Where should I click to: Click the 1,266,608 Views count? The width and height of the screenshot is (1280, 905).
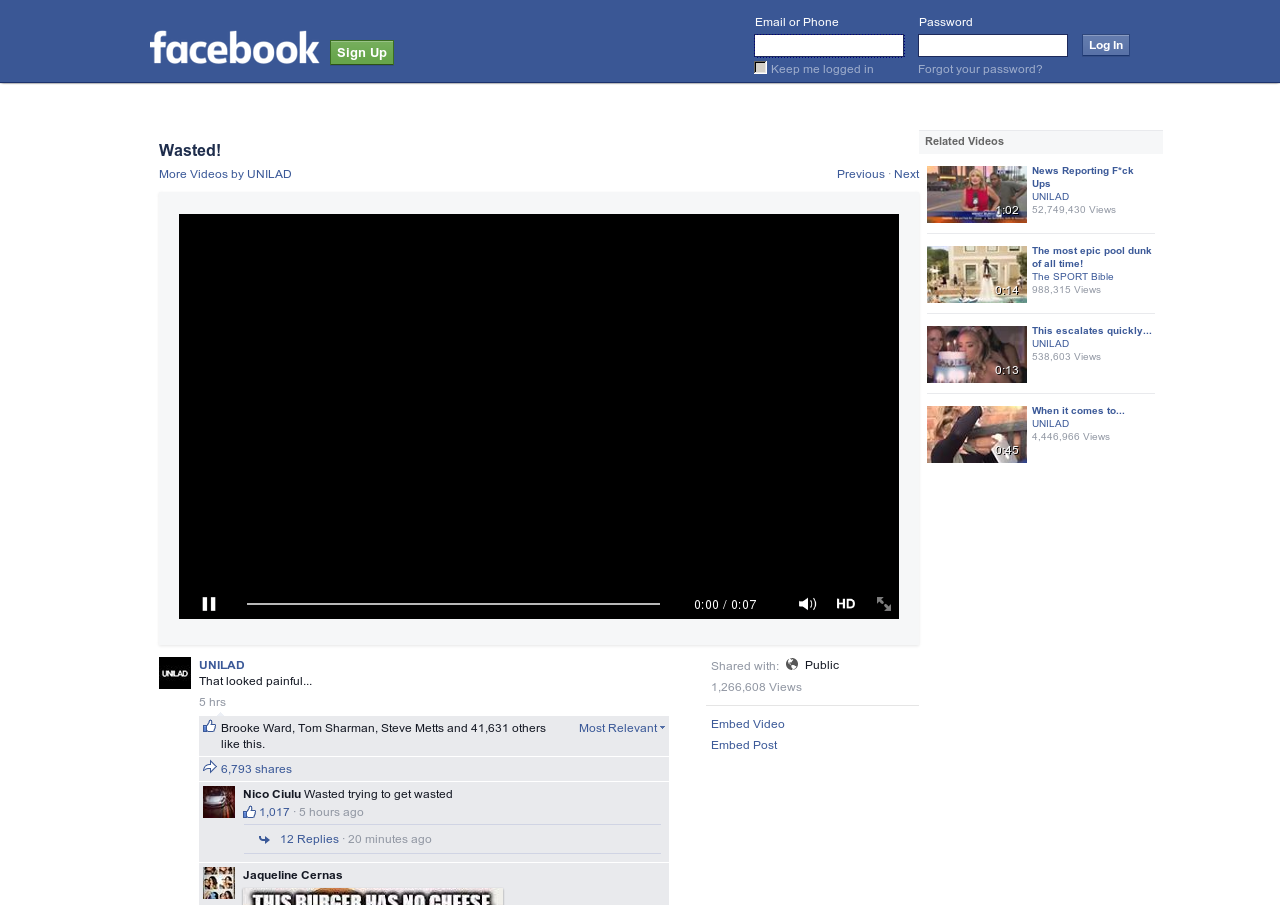pos(756,687)
